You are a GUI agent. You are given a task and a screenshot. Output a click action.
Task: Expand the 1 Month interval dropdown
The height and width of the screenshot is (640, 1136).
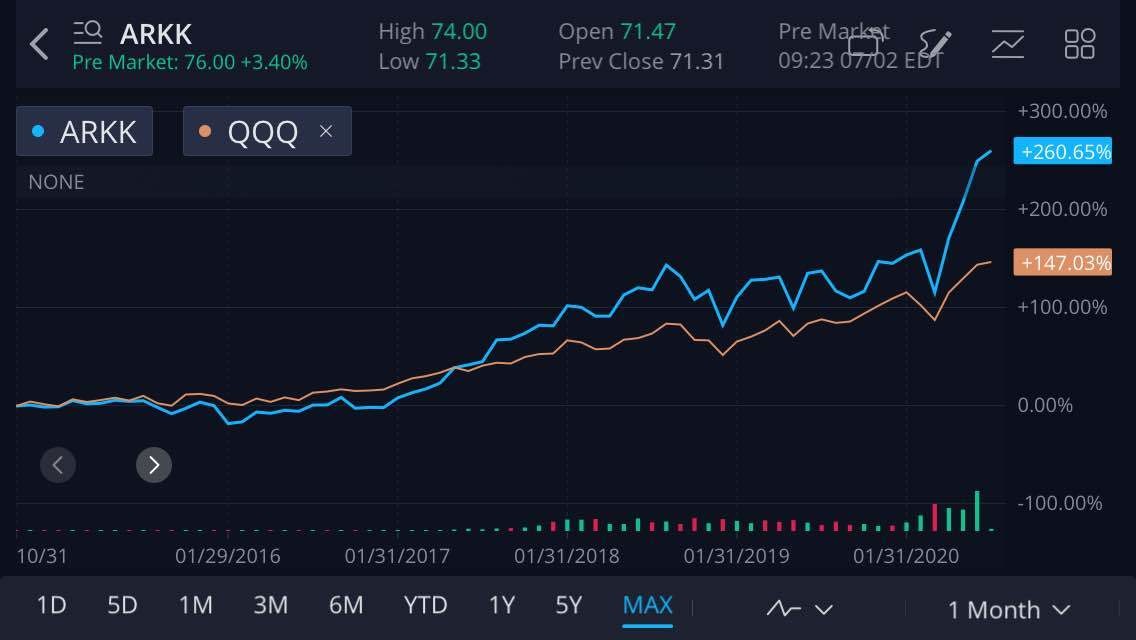[1008, 609]
